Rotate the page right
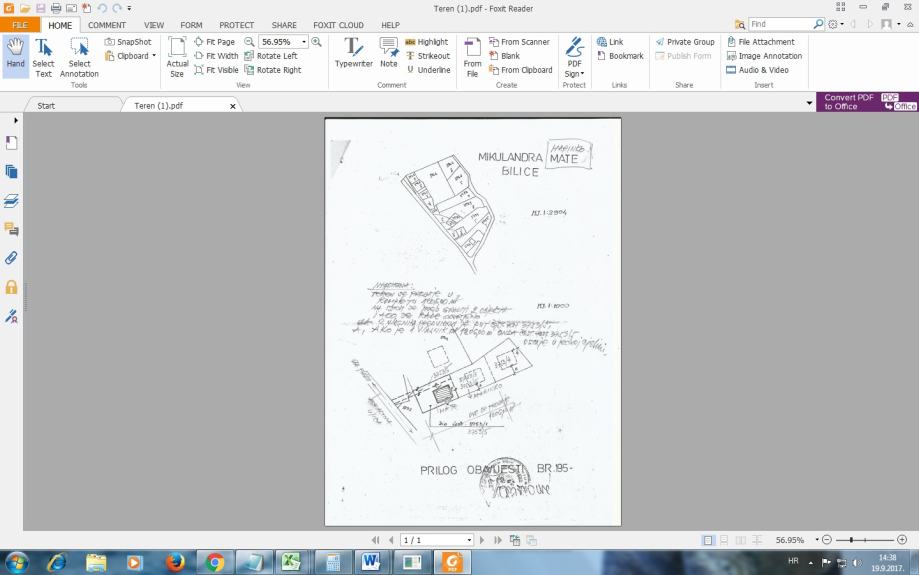 [x=273, y=70]
